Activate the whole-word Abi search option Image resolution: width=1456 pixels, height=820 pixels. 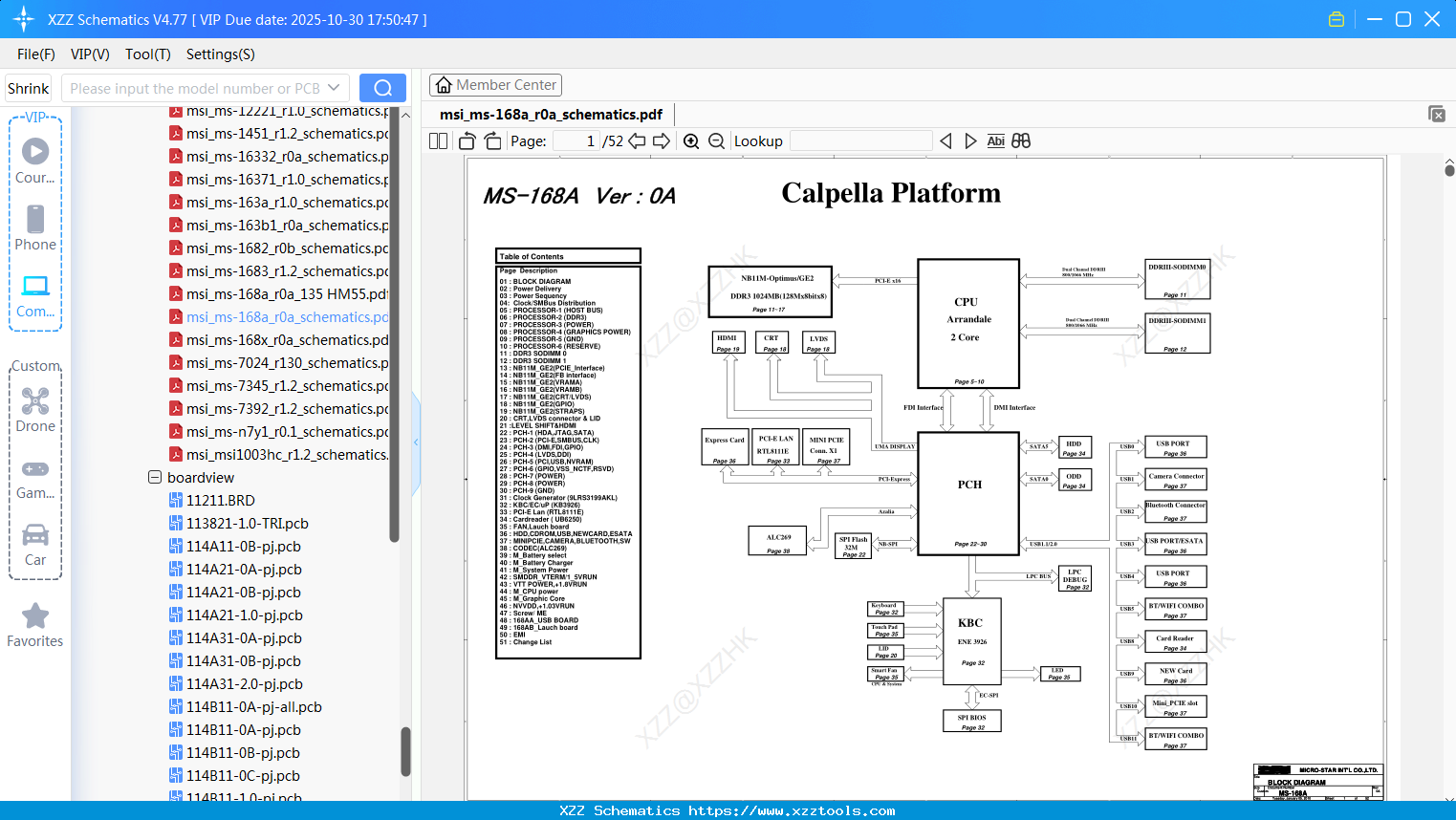pos(996,140)
